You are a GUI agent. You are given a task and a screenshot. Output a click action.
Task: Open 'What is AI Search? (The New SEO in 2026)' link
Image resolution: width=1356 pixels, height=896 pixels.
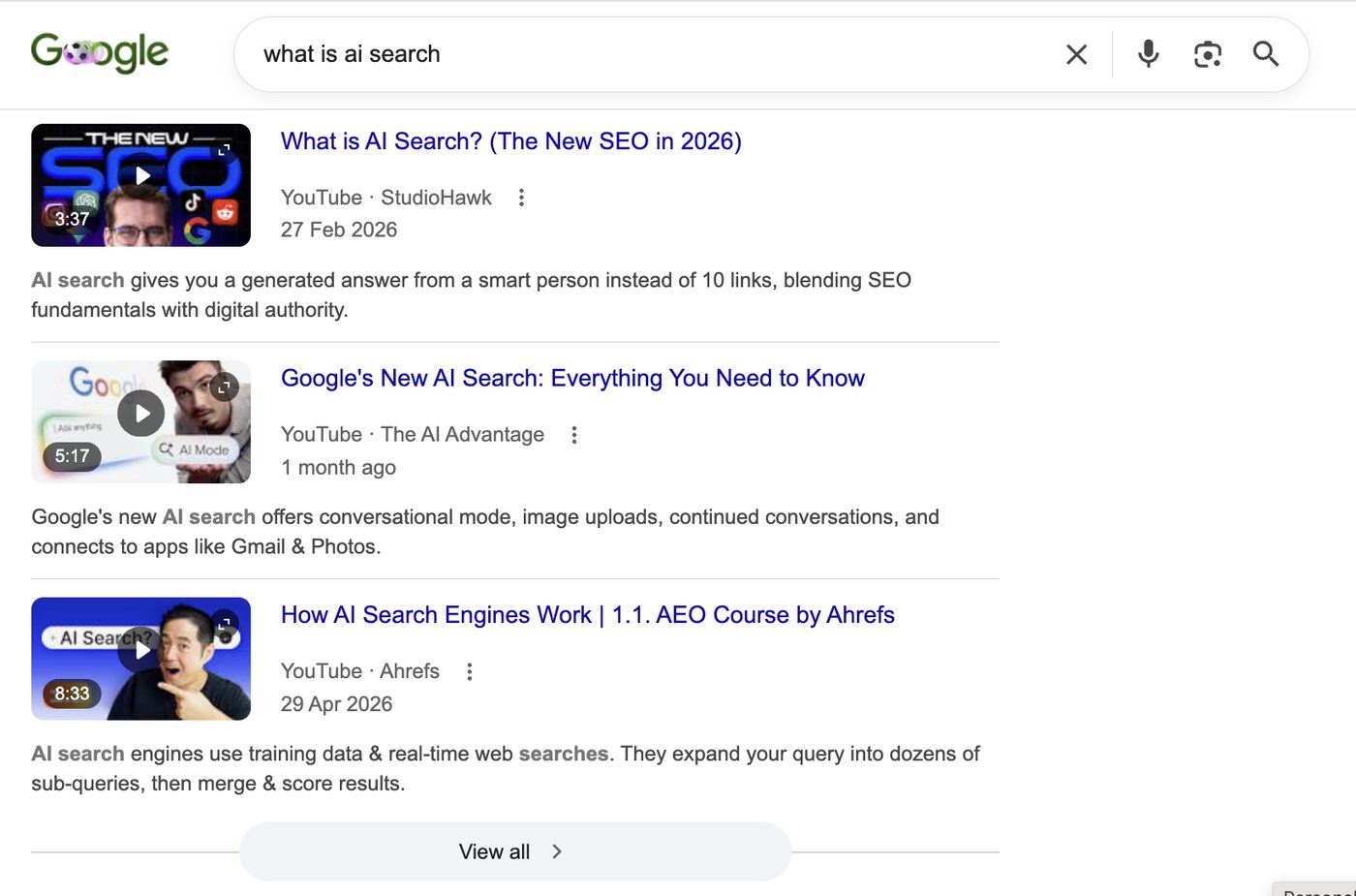coord(511,141)
